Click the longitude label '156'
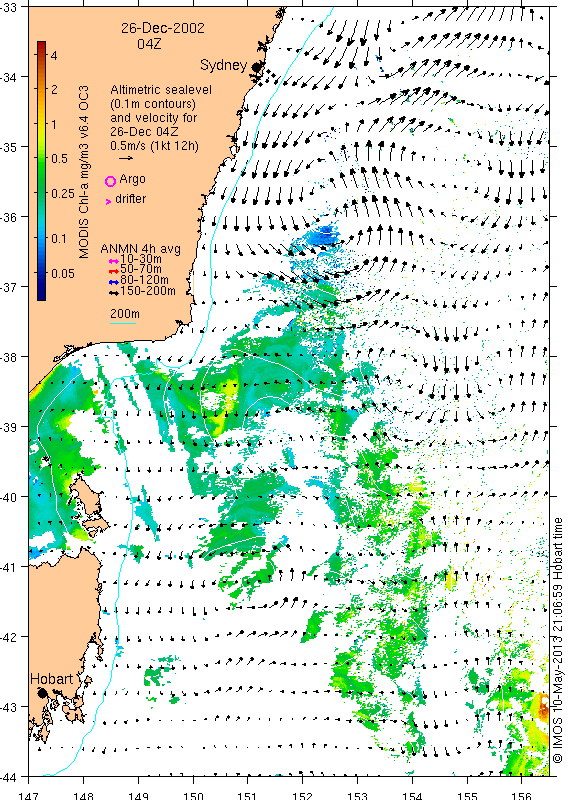This screenshot has width=570, height=800. (x=522, y=796)
